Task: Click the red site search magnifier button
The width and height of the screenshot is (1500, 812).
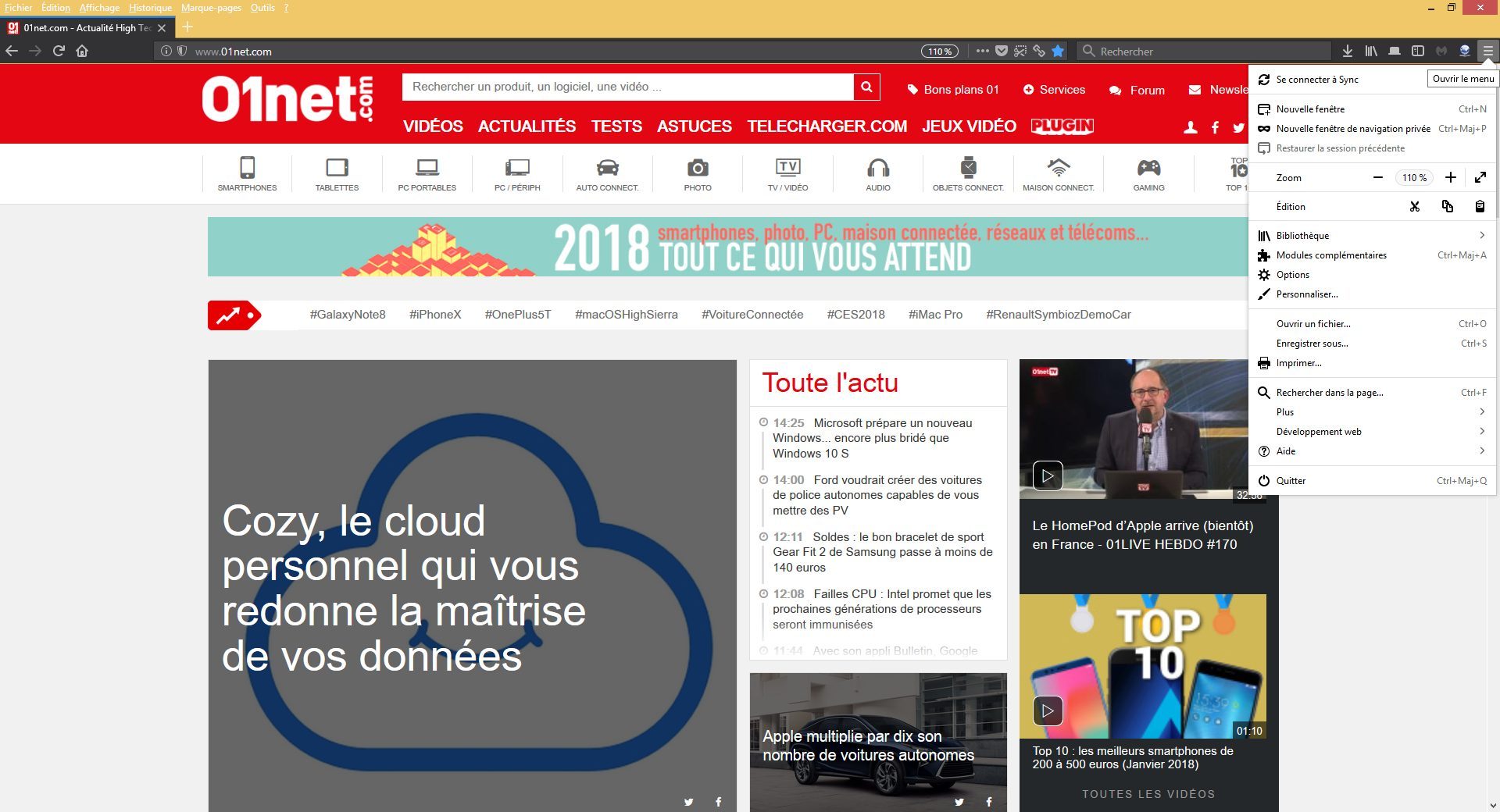Action: tap(866, 87)
